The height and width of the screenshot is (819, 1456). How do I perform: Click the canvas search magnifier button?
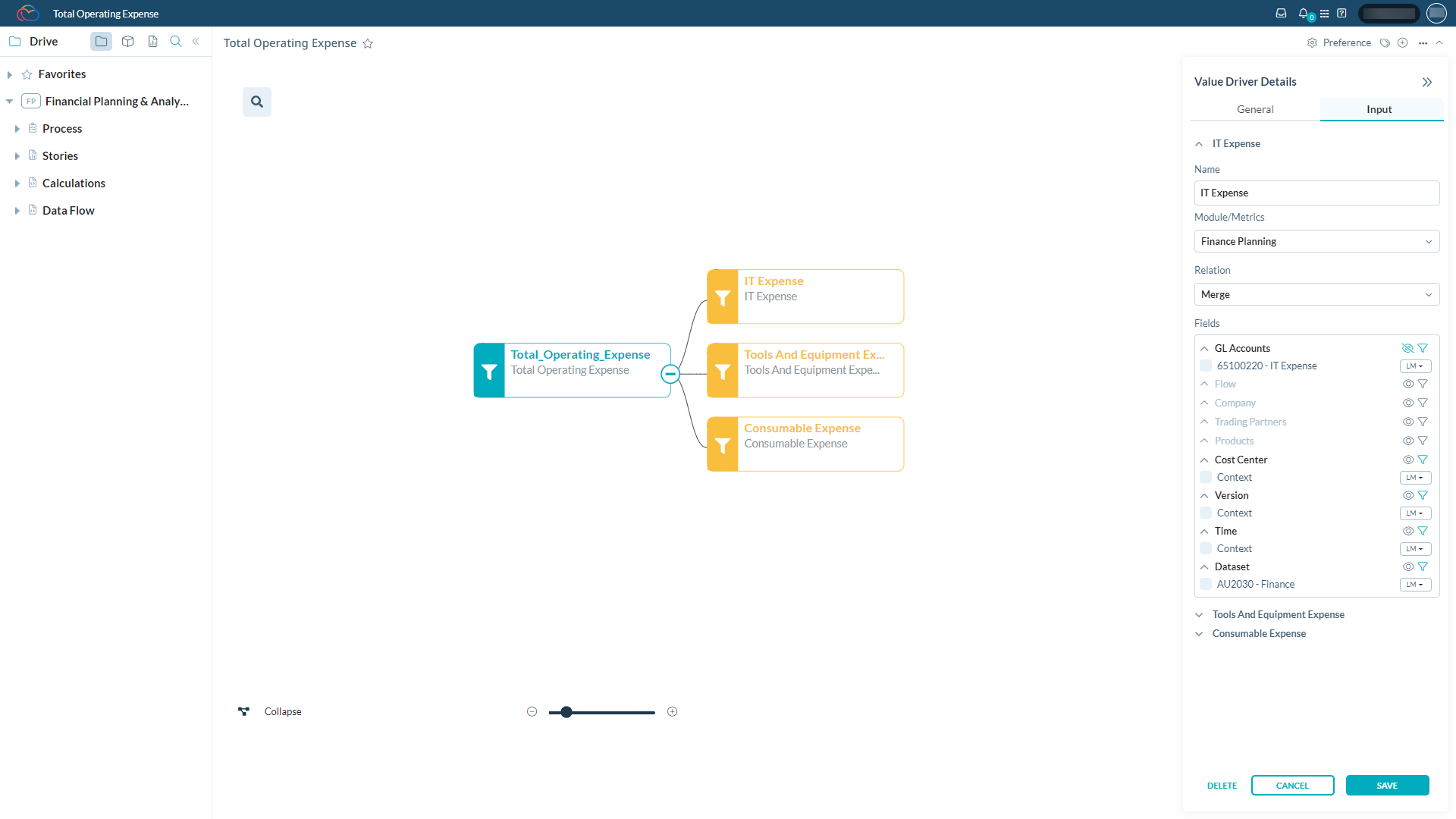(x=257, y=102)
